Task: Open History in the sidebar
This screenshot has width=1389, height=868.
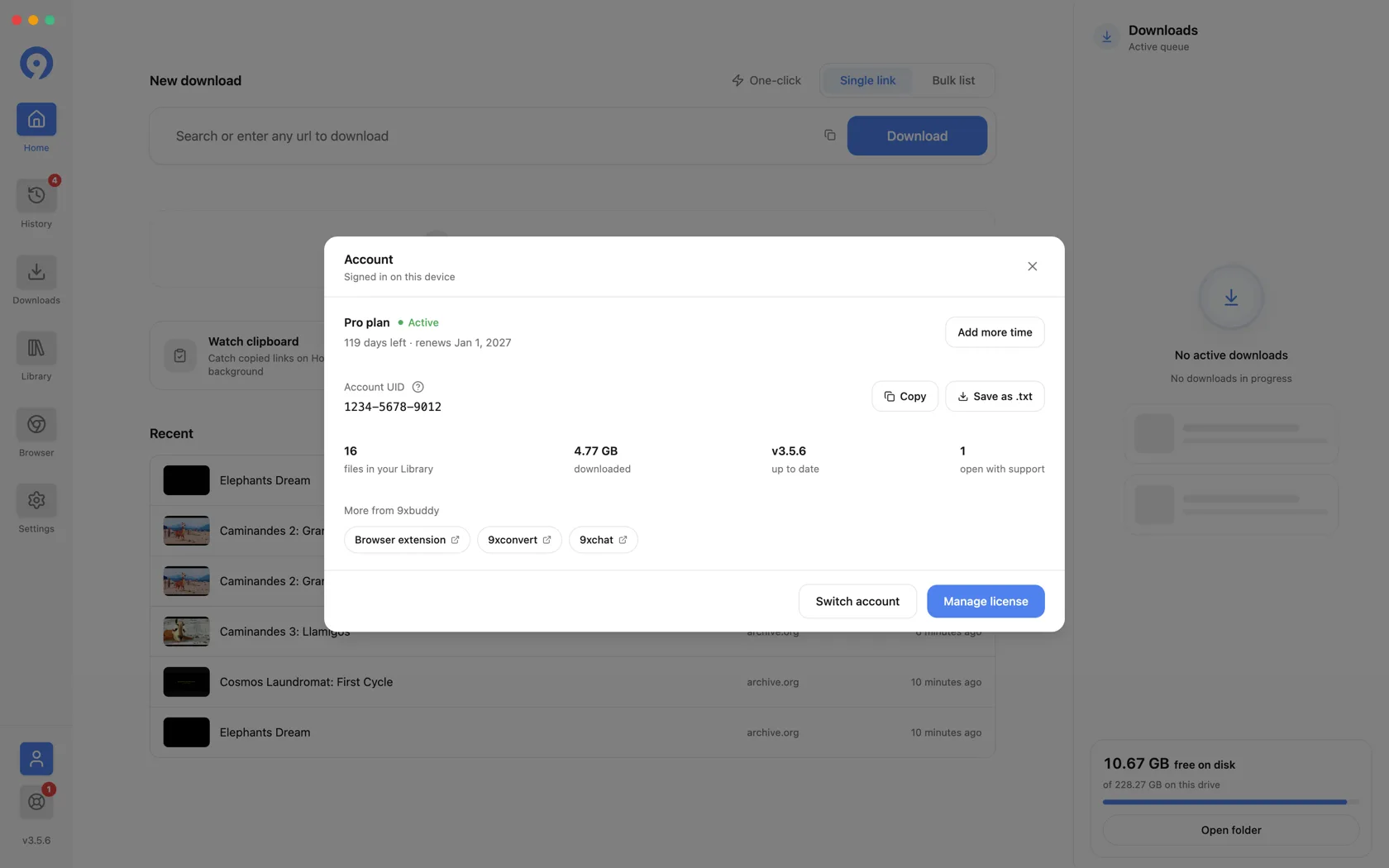Action: [36, 195]
